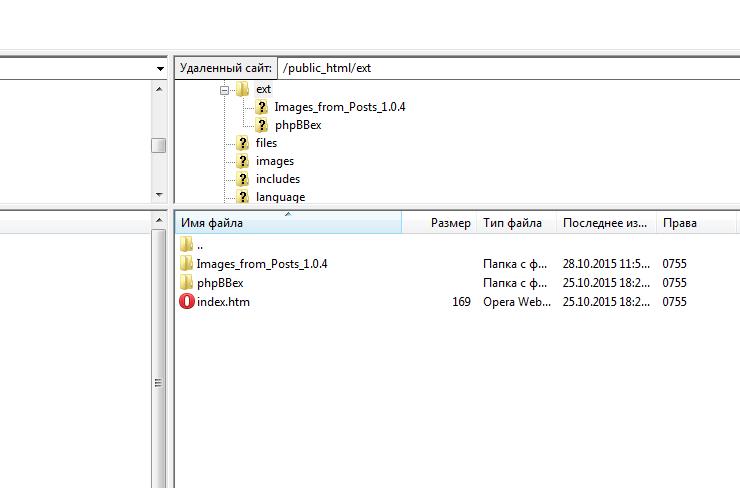The height and width of the screenshot is (488, 740).
Task: Click question mark icon beside includes folder
Action: coord(242,179)
